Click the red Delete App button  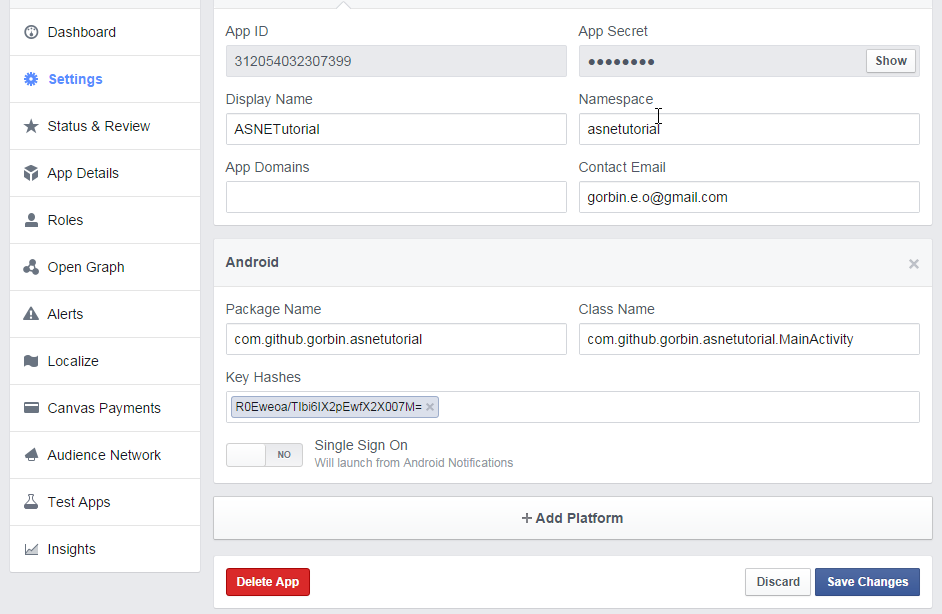268,582
